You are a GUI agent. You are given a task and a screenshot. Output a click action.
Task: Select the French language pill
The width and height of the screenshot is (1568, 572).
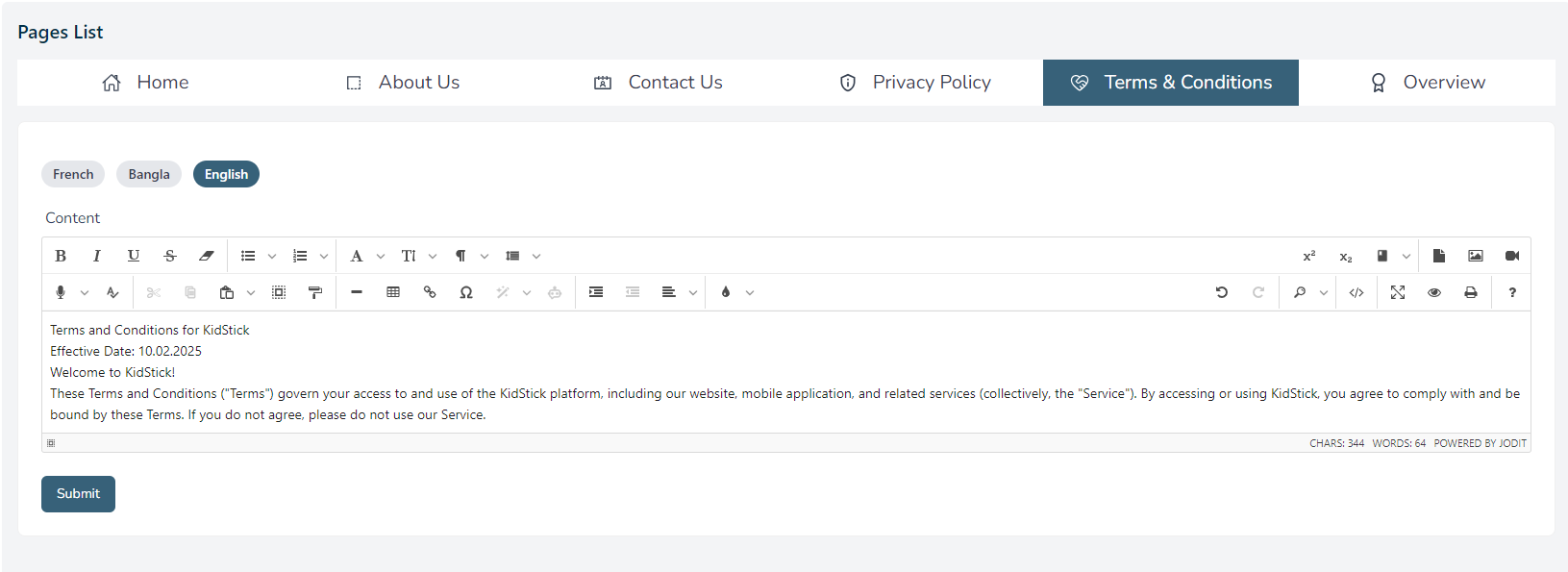pyautogui.click(x=73, y=174)
